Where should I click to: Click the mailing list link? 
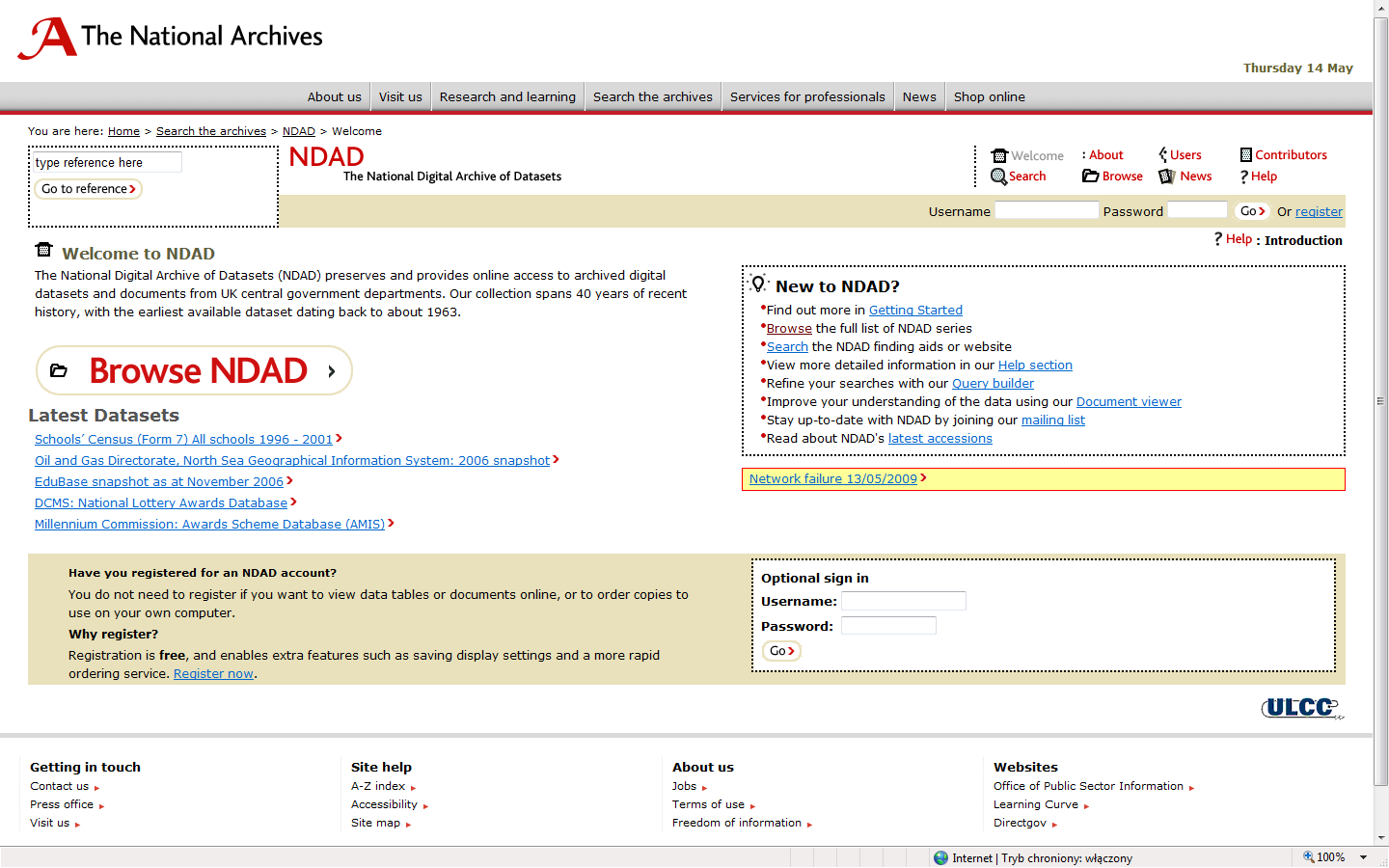[1053, 420]
